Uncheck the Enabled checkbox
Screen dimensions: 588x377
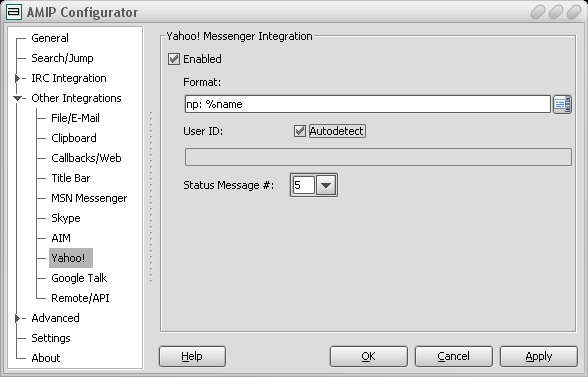[x=174, y=59]
